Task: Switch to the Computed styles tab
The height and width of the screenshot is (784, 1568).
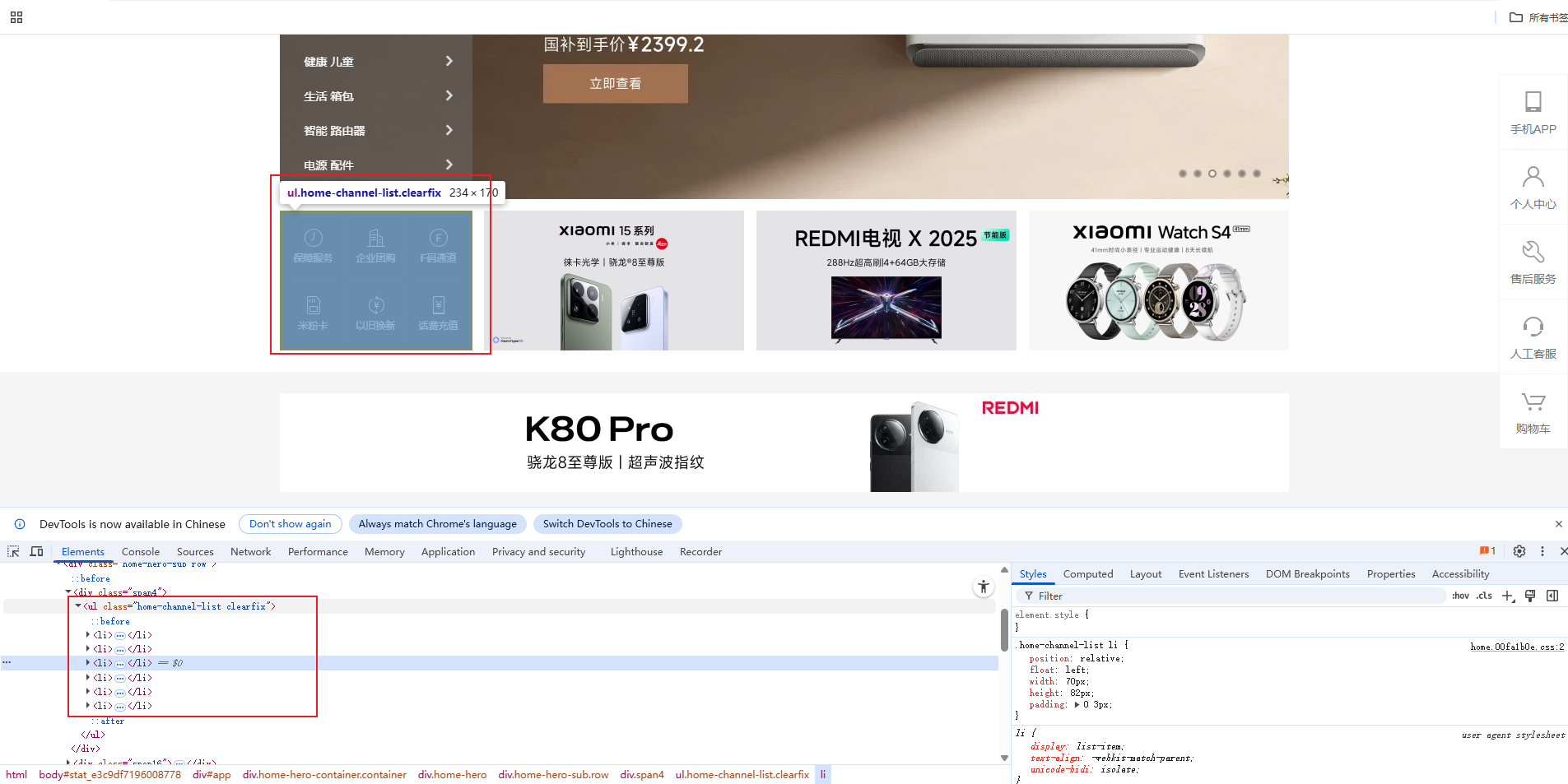Action: click(x=1088, y=574)
